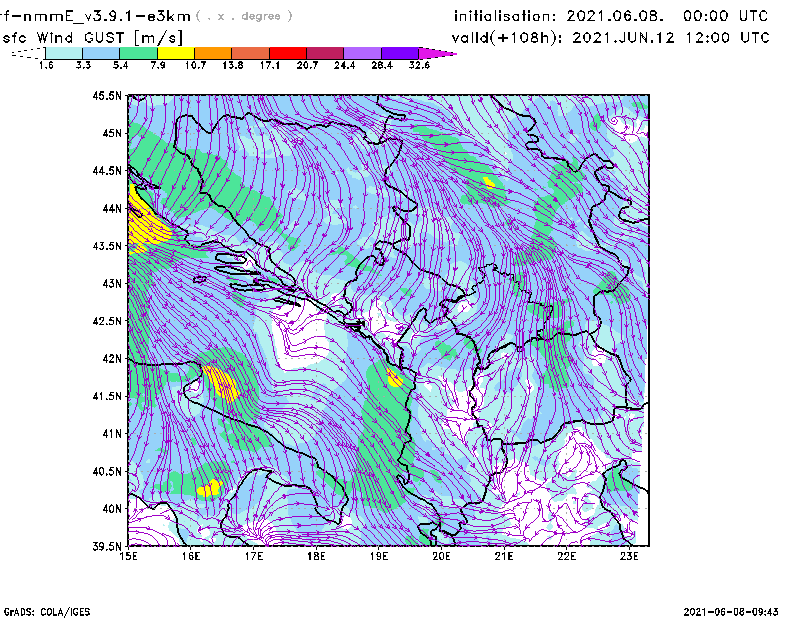Viewport: 800px width, 618px height.
Task: Click legend value '17.1'
Action: [270, 65]
